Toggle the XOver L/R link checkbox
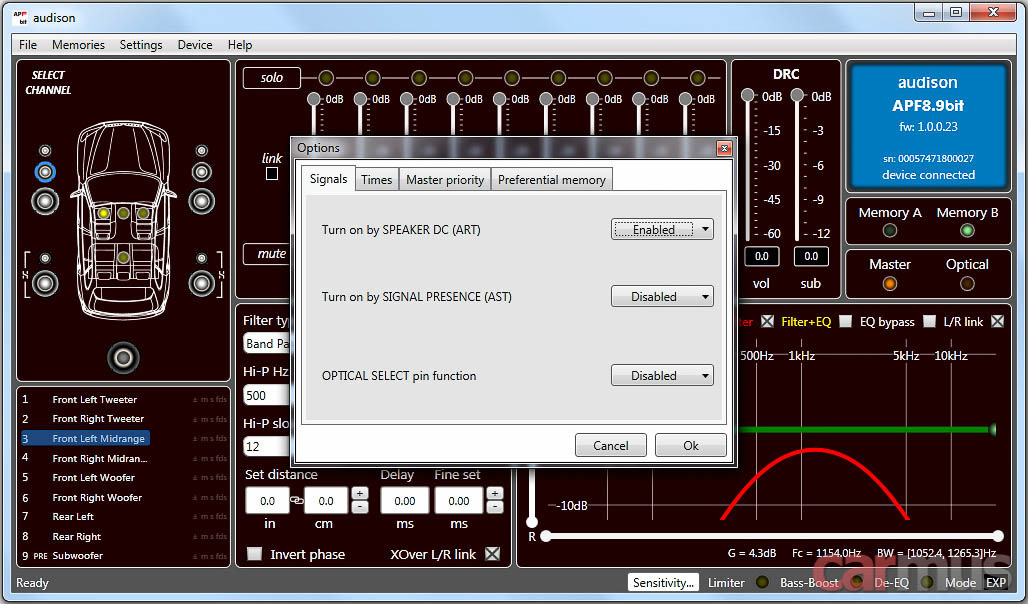 [x=492, y=554]
